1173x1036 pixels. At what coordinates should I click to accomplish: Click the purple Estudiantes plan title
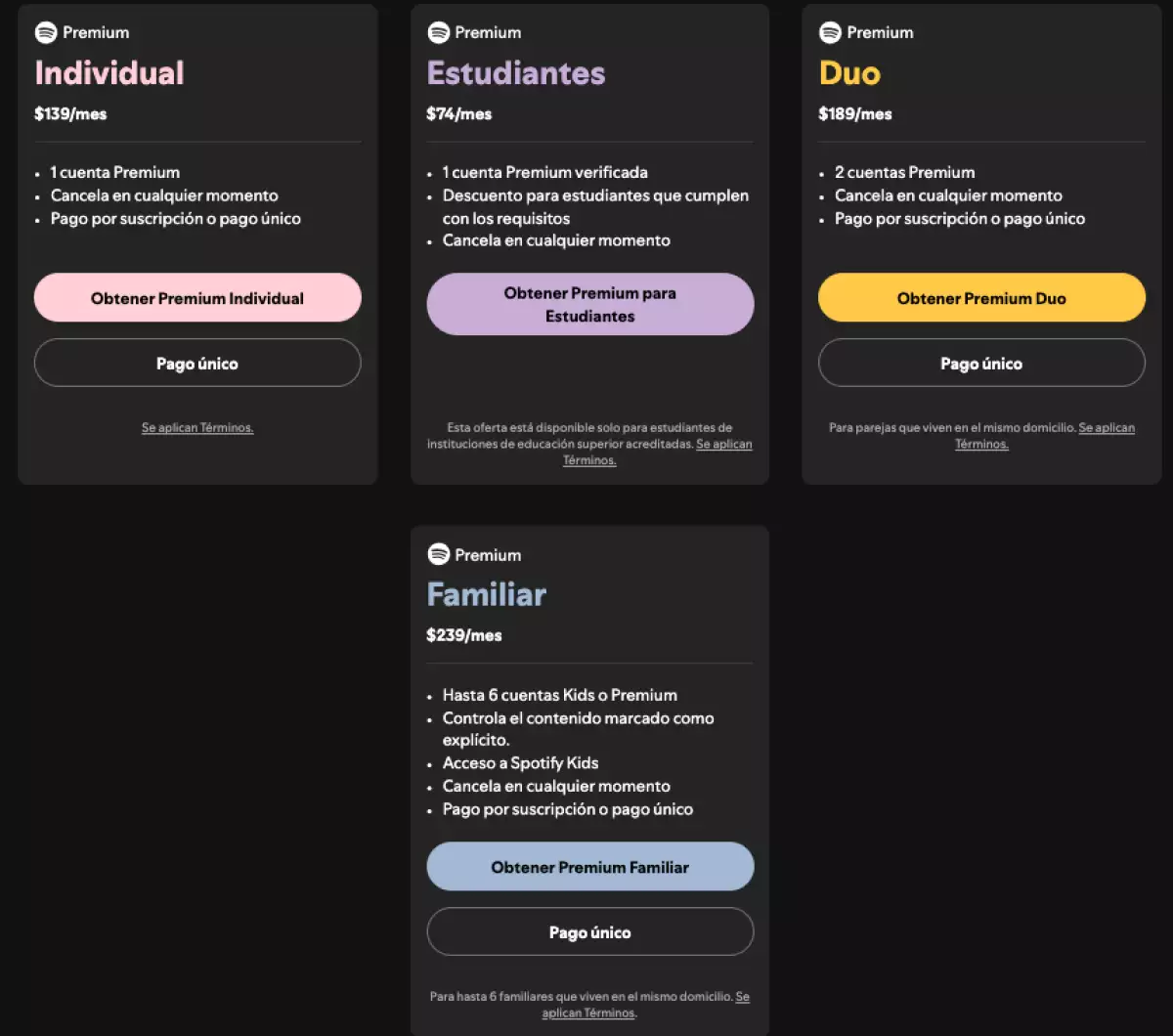click(516, 73)
